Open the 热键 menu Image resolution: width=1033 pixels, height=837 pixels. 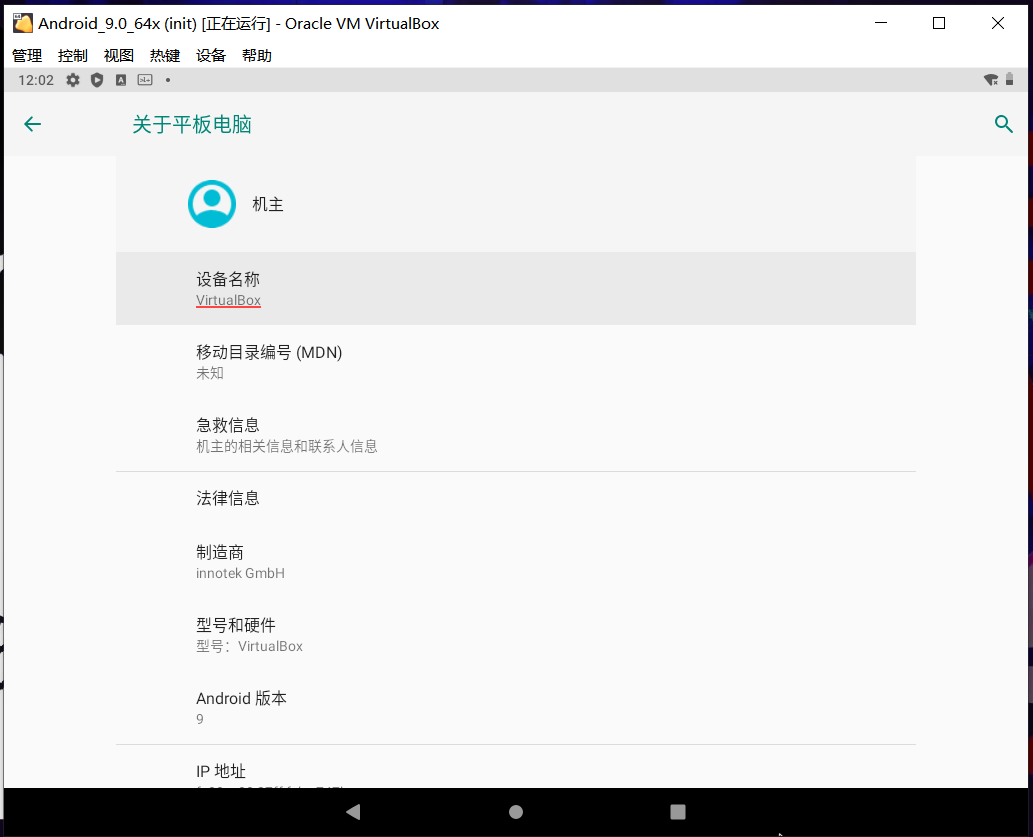tap(165, 55)
